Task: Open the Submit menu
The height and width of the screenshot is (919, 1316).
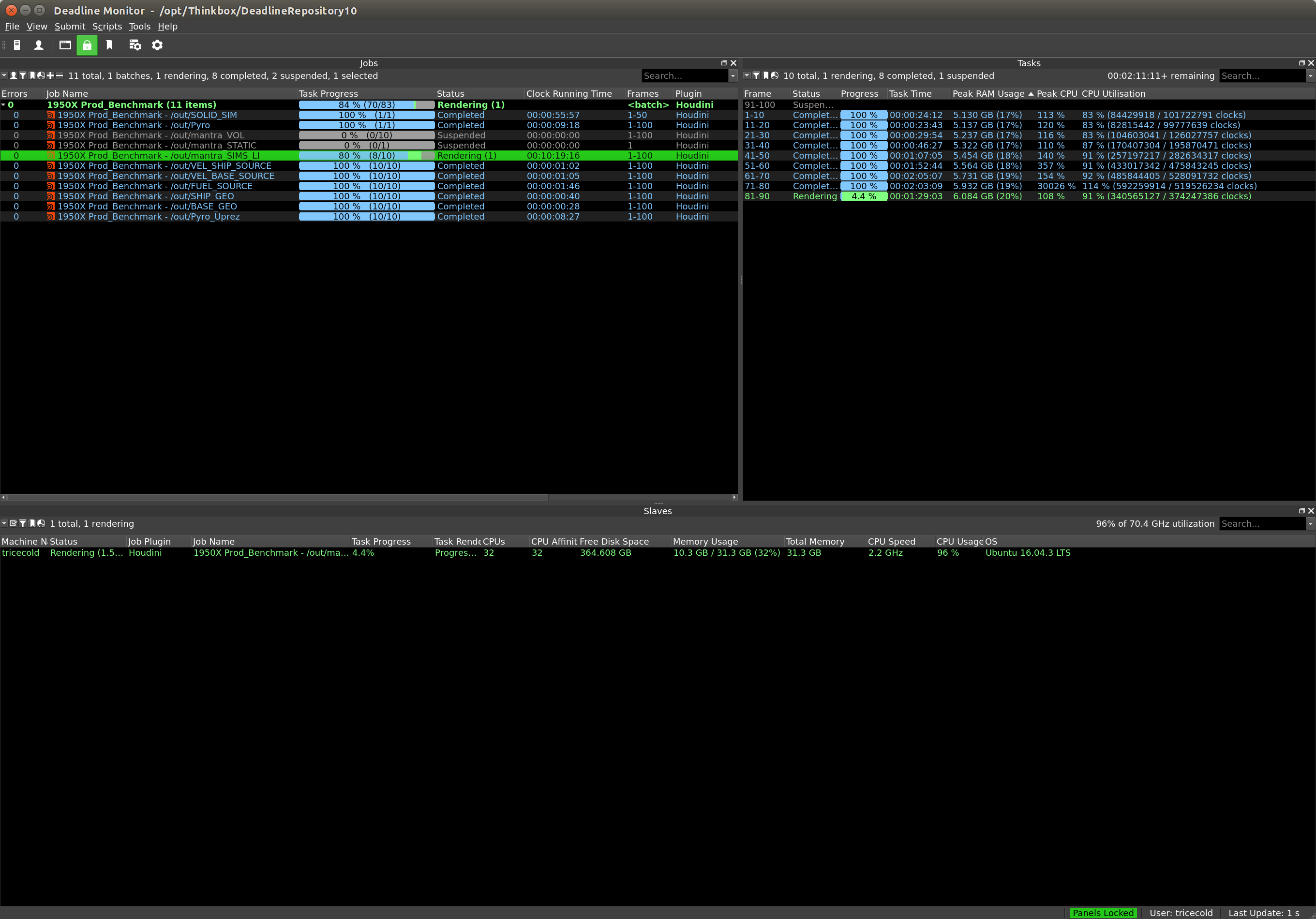Action: pos(70,26)
